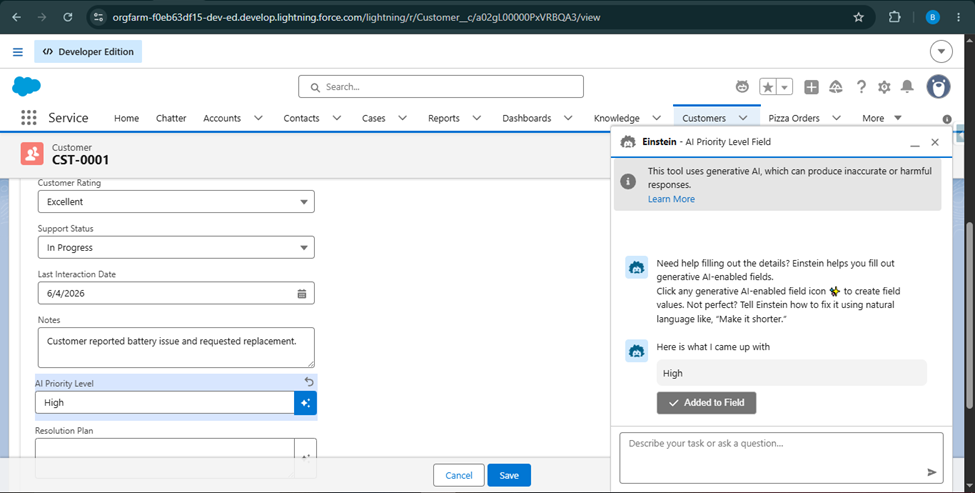Expand the Accounts tab chevron

pos(258,118)
